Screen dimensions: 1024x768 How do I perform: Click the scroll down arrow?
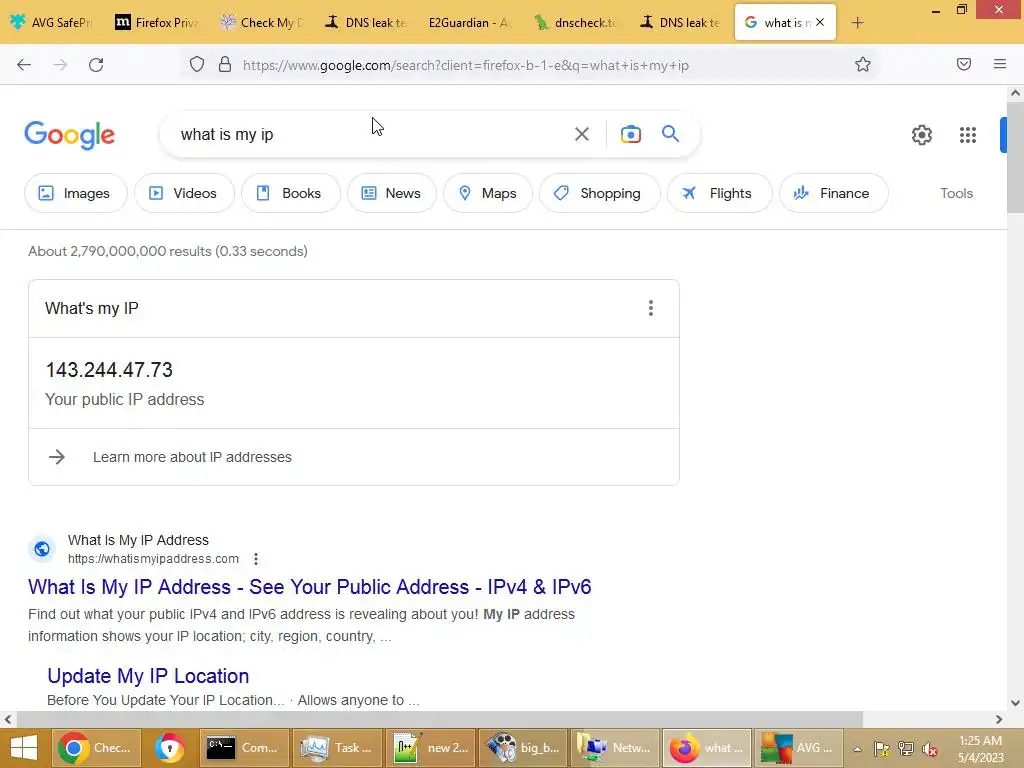point(1015,703)
